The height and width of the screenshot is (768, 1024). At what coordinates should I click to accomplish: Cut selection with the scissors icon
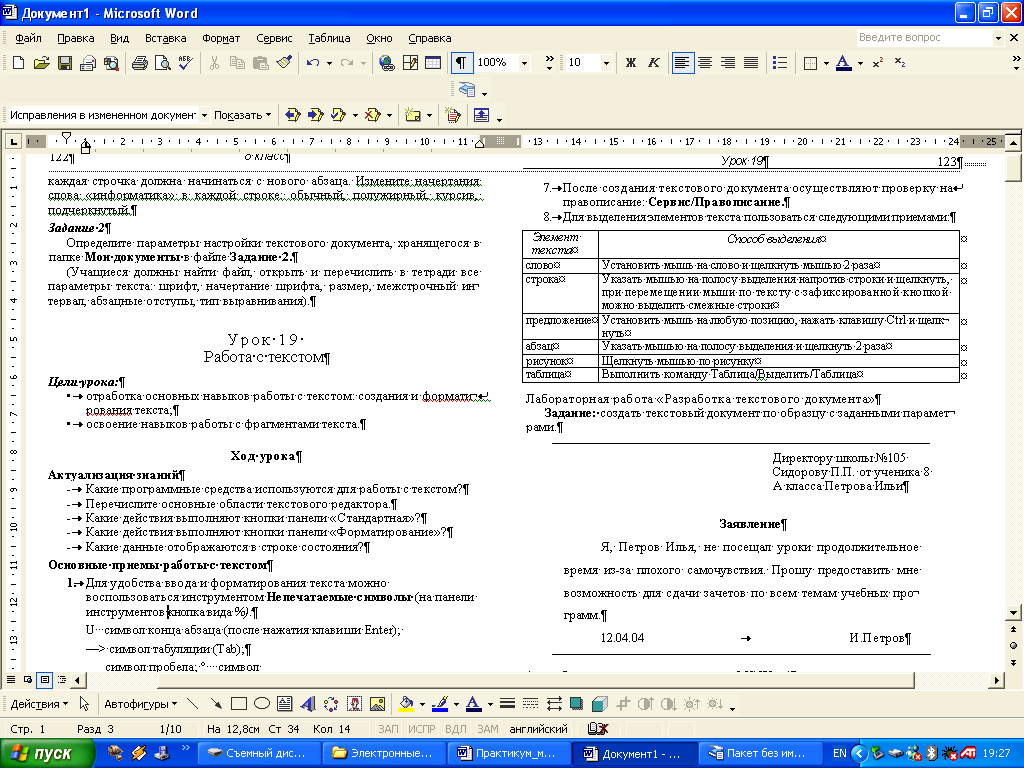tap(214, 63)
